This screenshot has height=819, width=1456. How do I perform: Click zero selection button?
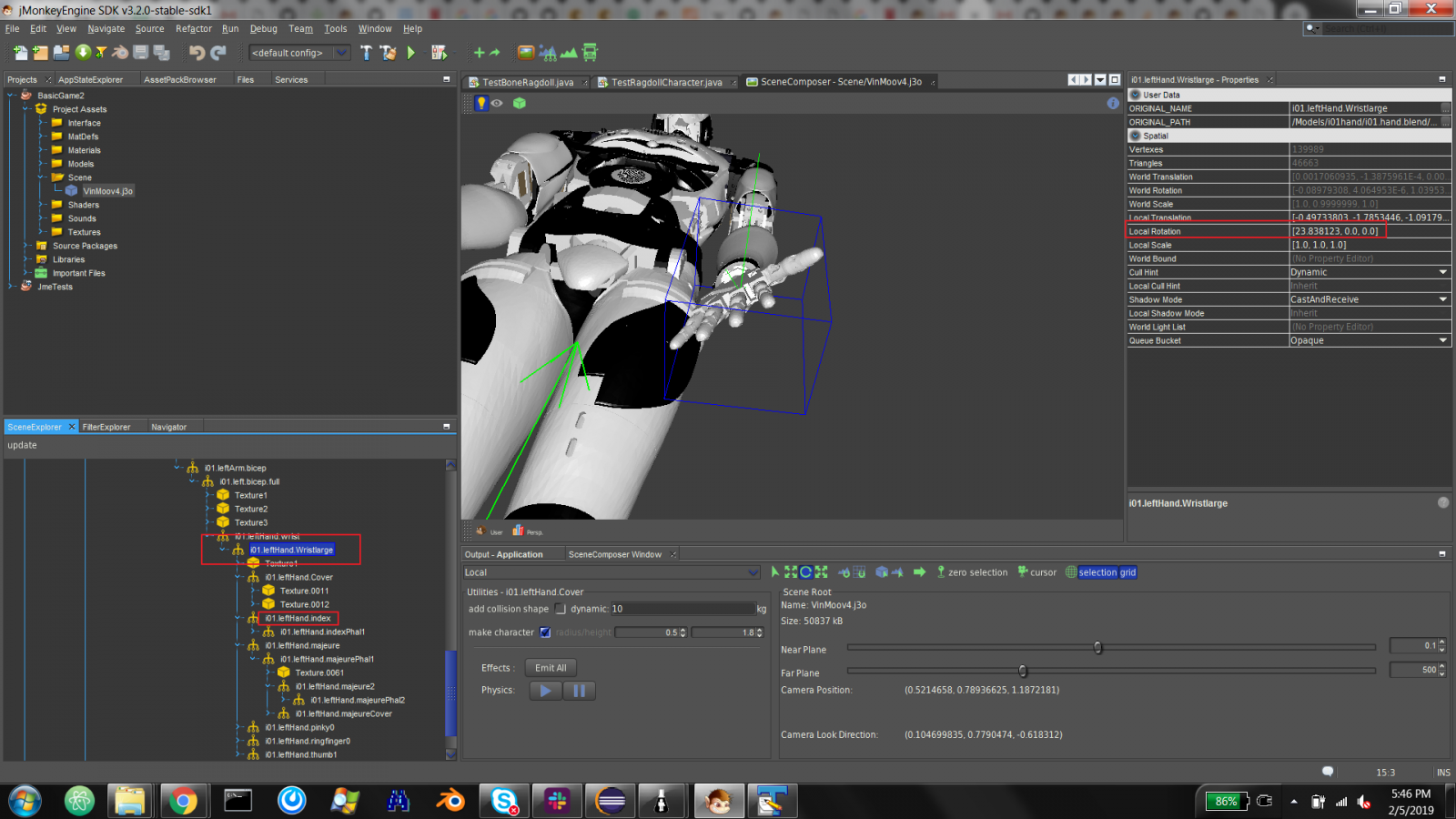coord(972,572)
